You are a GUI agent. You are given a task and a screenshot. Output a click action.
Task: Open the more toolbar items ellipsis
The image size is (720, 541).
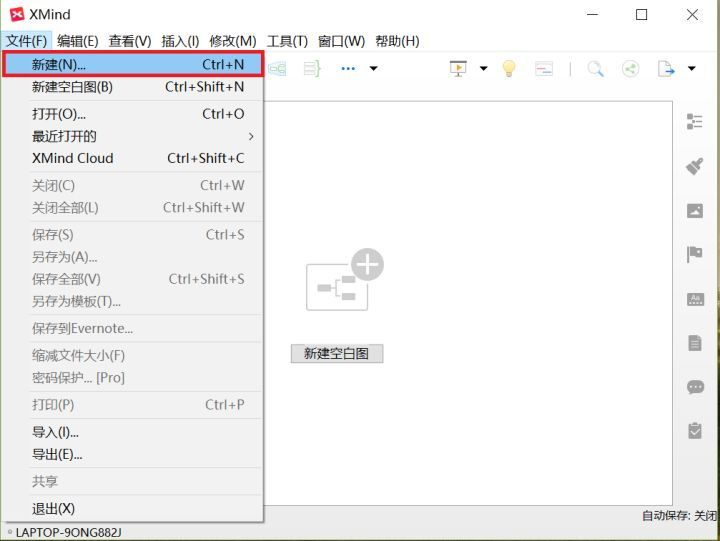pyautogui.click(x=348, y=69)
